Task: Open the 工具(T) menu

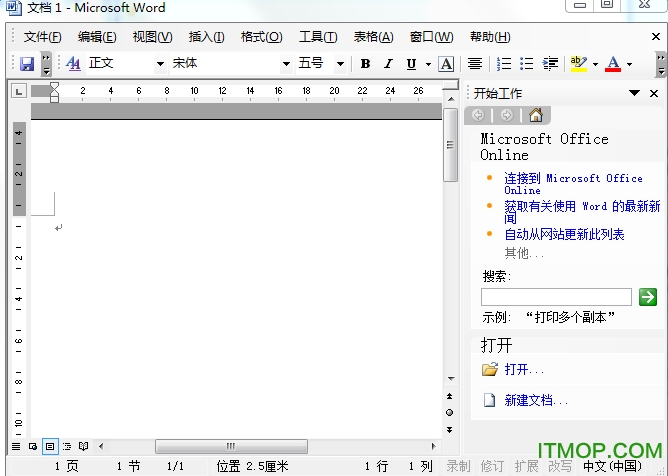Action: tap(318, 37)
